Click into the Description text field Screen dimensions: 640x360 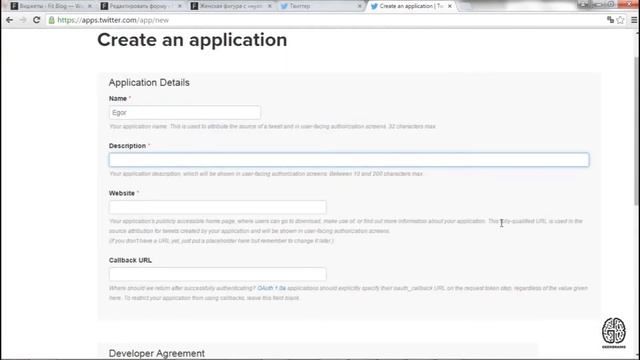pyautogui.click(x=349, y=160)
